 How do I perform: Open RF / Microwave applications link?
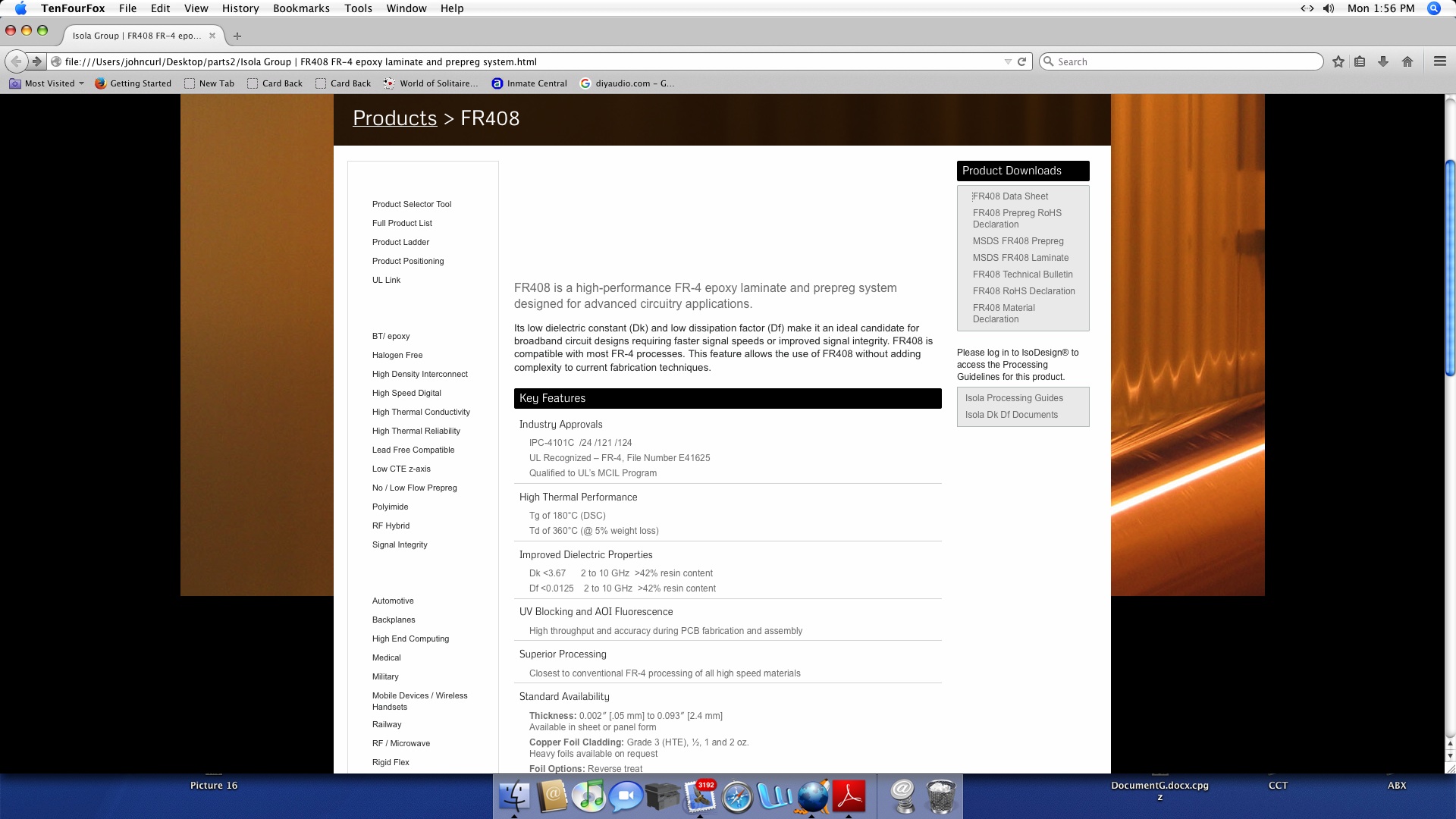click(x=401, y=743)
